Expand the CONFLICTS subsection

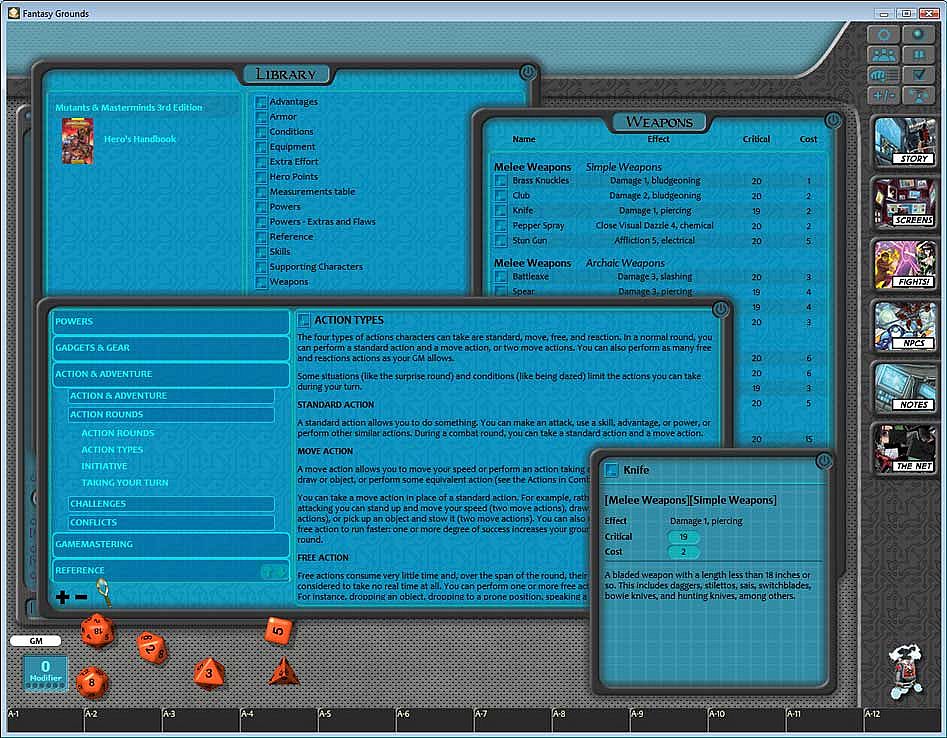171,522
